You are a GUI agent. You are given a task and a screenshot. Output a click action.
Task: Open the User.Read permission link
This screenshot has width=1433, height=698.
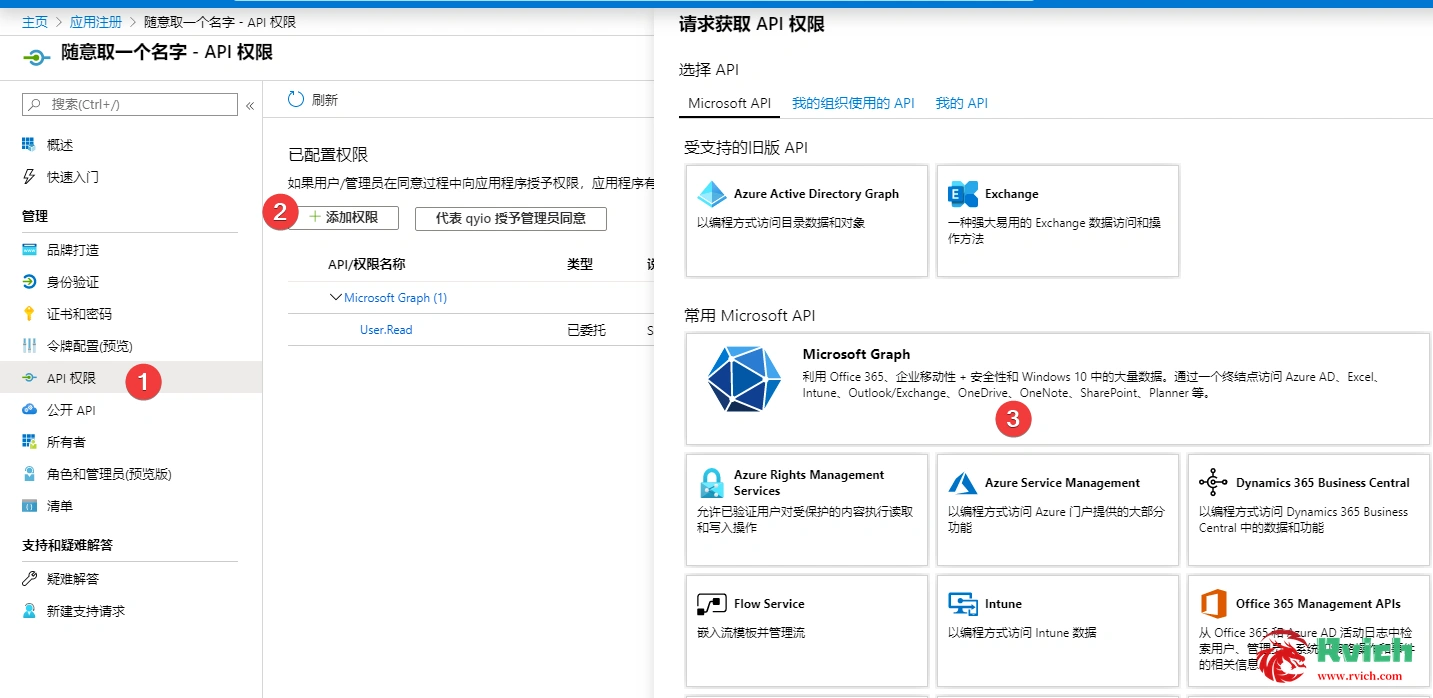click(x=386, y=330)
